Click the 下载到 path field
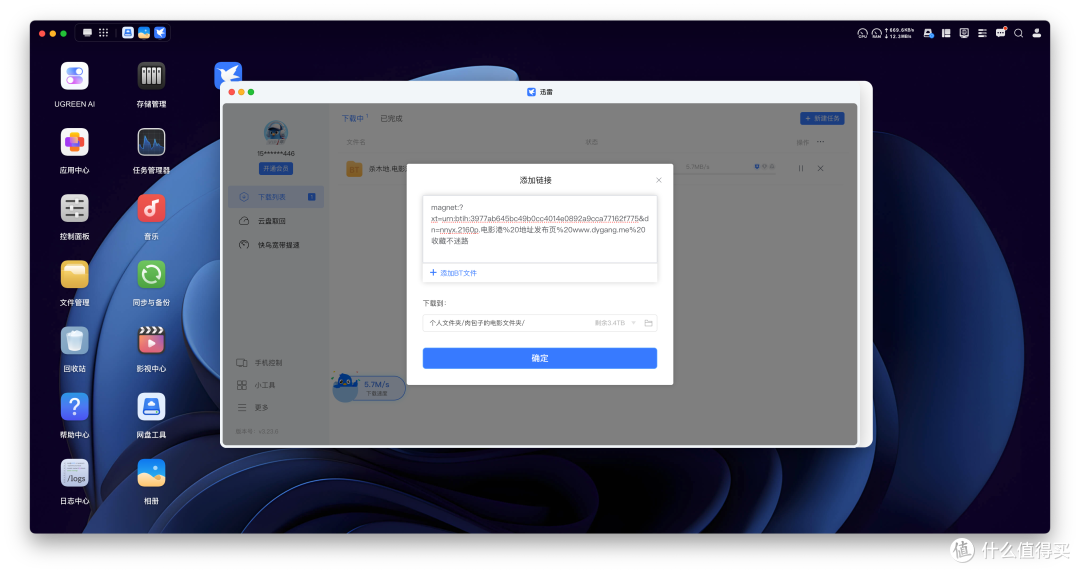The height and width of the screenshot is (573, 1080). tap(539, 323)
